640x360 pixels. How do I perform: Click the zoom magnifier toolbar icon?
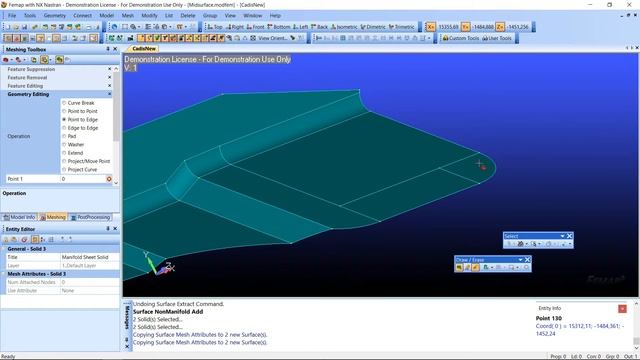tap(133, 27)
